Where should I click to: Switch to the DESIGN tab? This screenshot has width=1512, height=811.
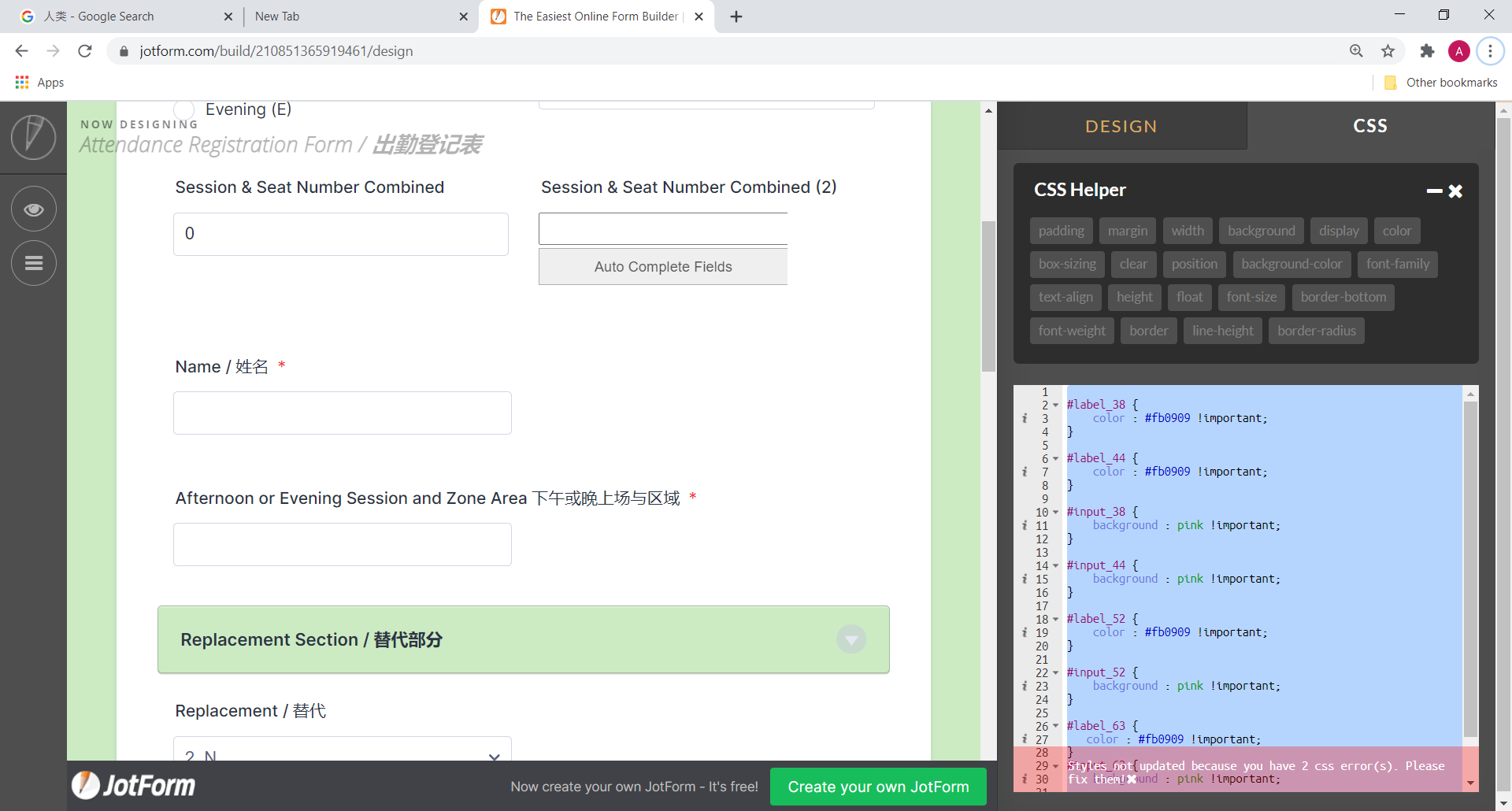pos(1121,126)
